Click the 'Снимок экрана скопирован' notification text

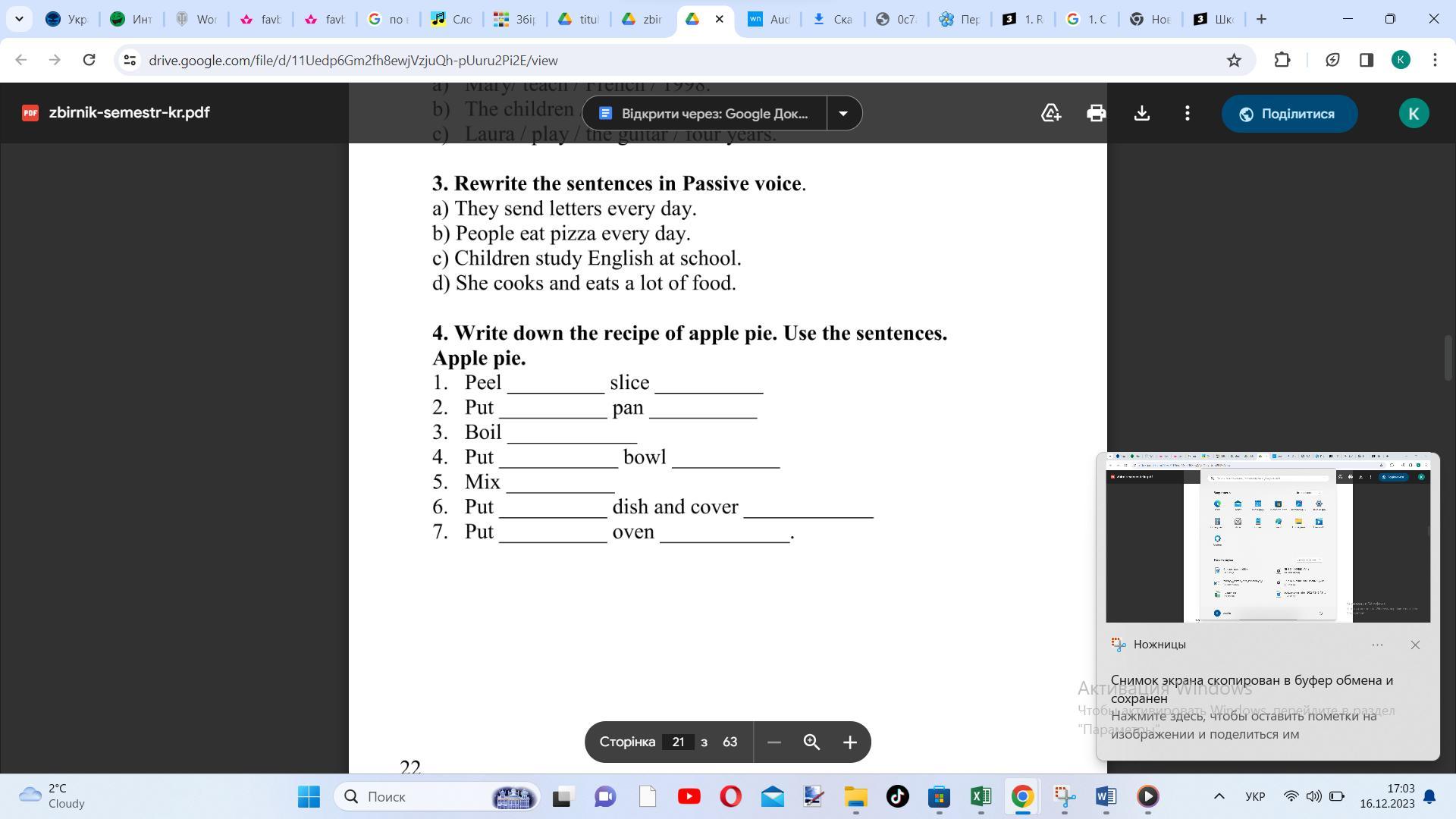(x=1252, y=689)
